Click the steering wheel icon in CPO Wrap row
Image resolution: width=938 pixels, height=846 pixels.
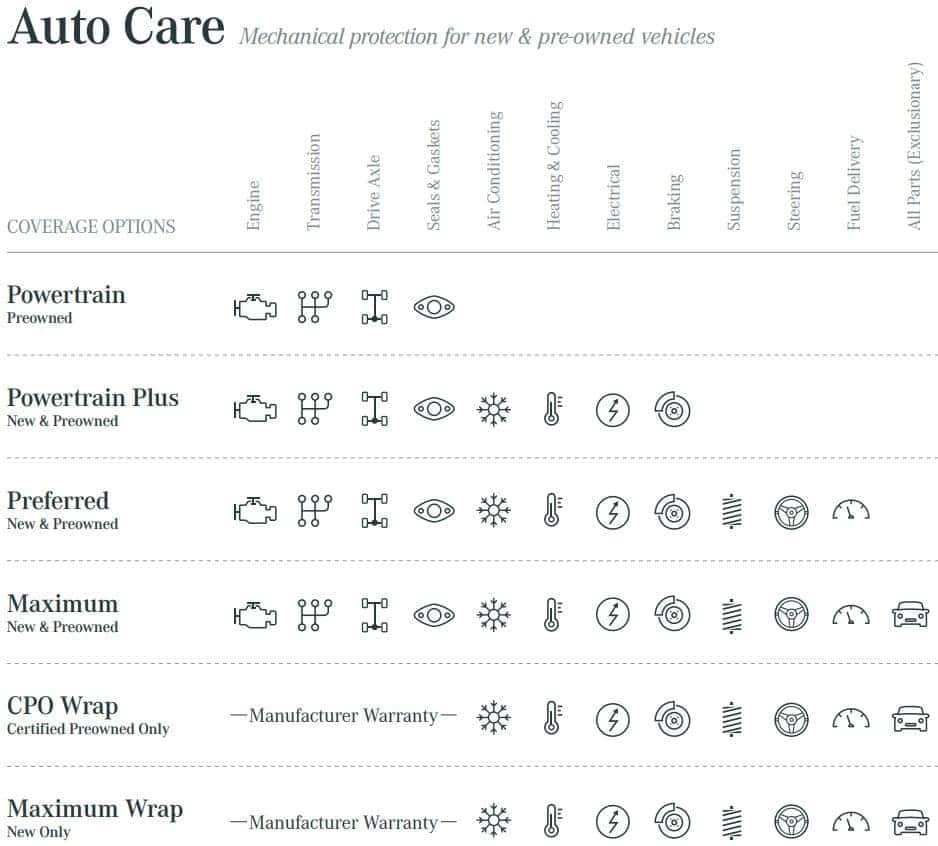pyautogui.click(x=791, y=719)
